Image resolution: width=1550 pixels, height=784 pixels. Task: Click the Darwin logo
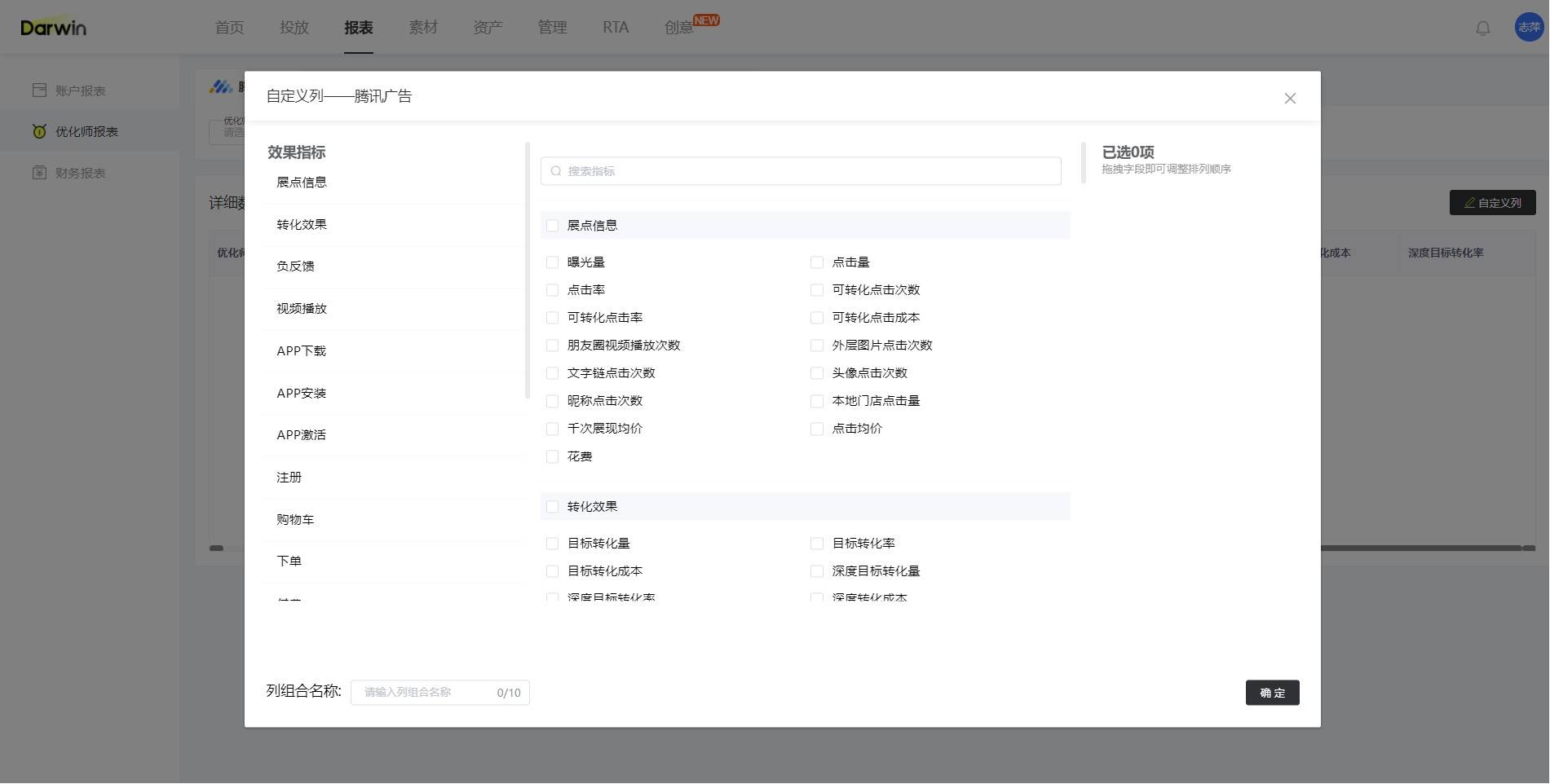[x=52, y=27]
